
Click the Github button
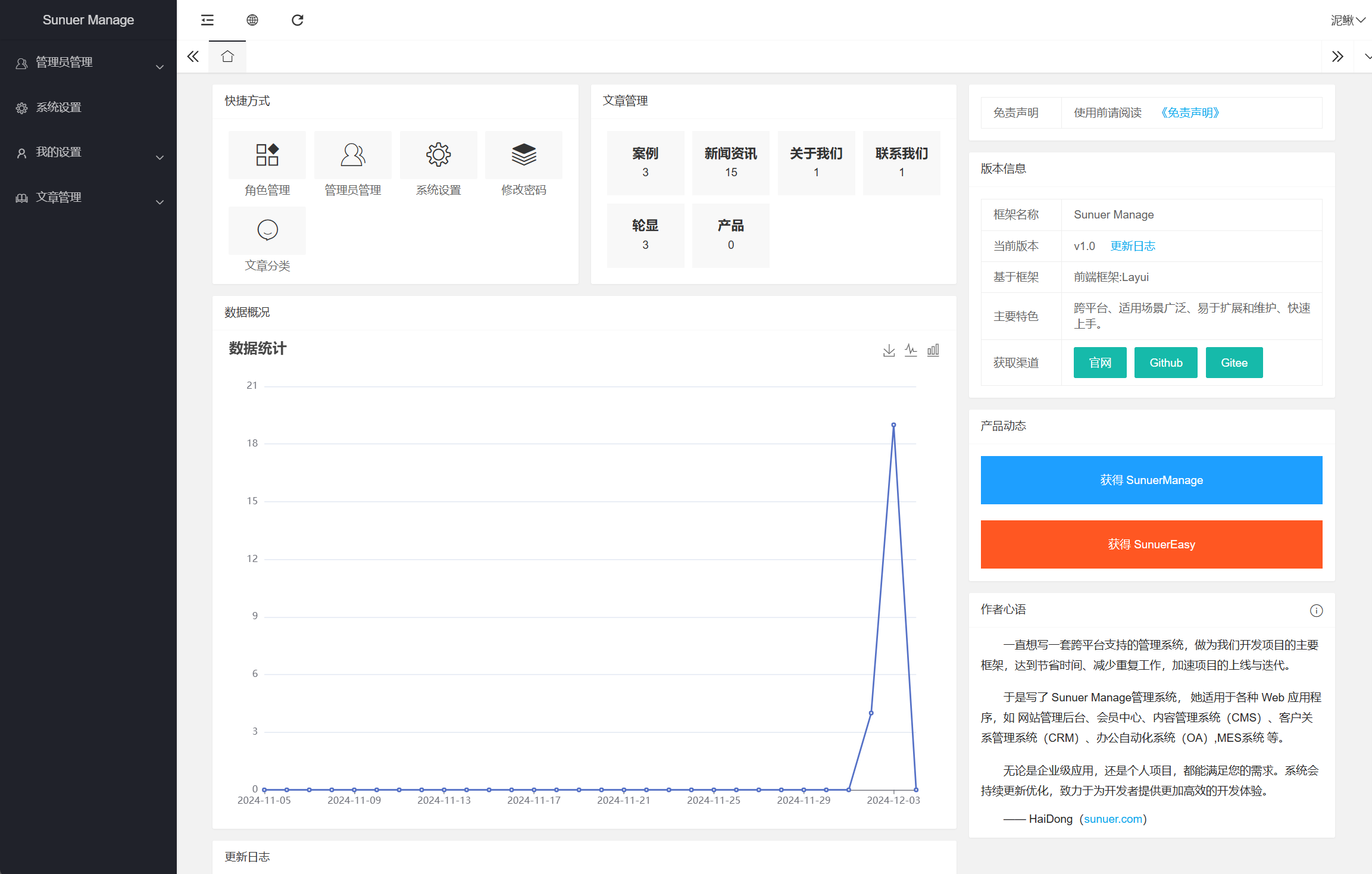(1165, 363)
